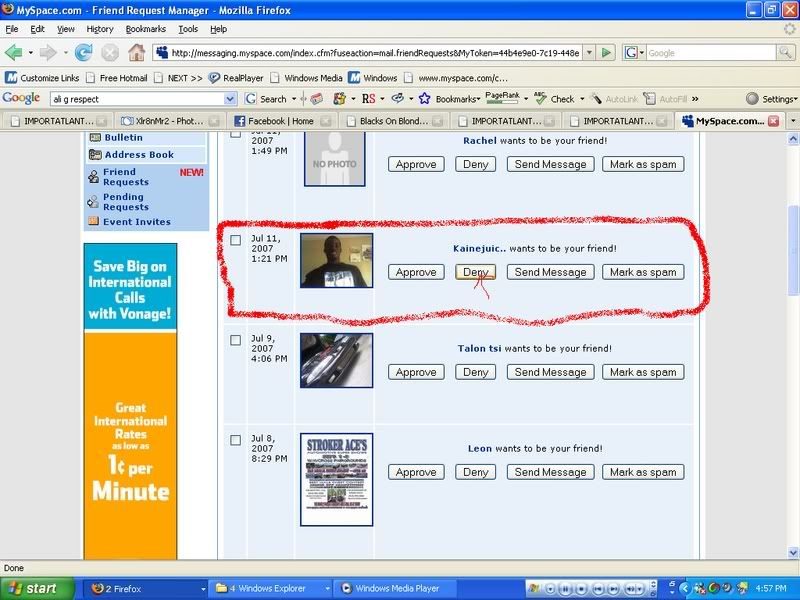Click the AutoFill toolbar icon
This screenshot has width=800, height=600.
665,99
